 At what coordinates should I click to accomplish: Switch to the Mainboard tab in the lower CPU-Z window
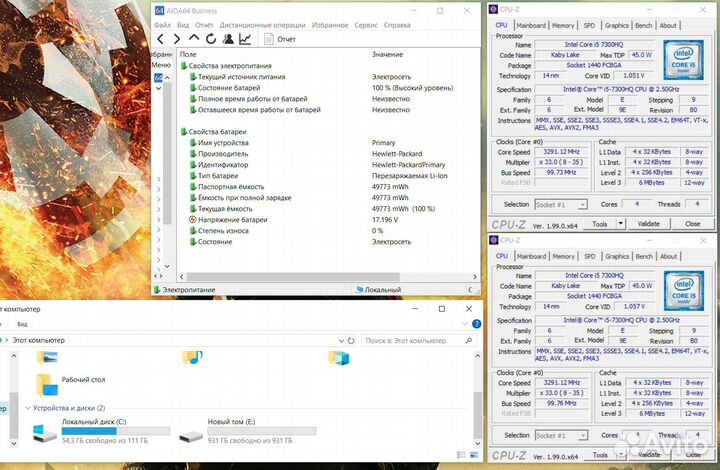(x=531, y=257)
